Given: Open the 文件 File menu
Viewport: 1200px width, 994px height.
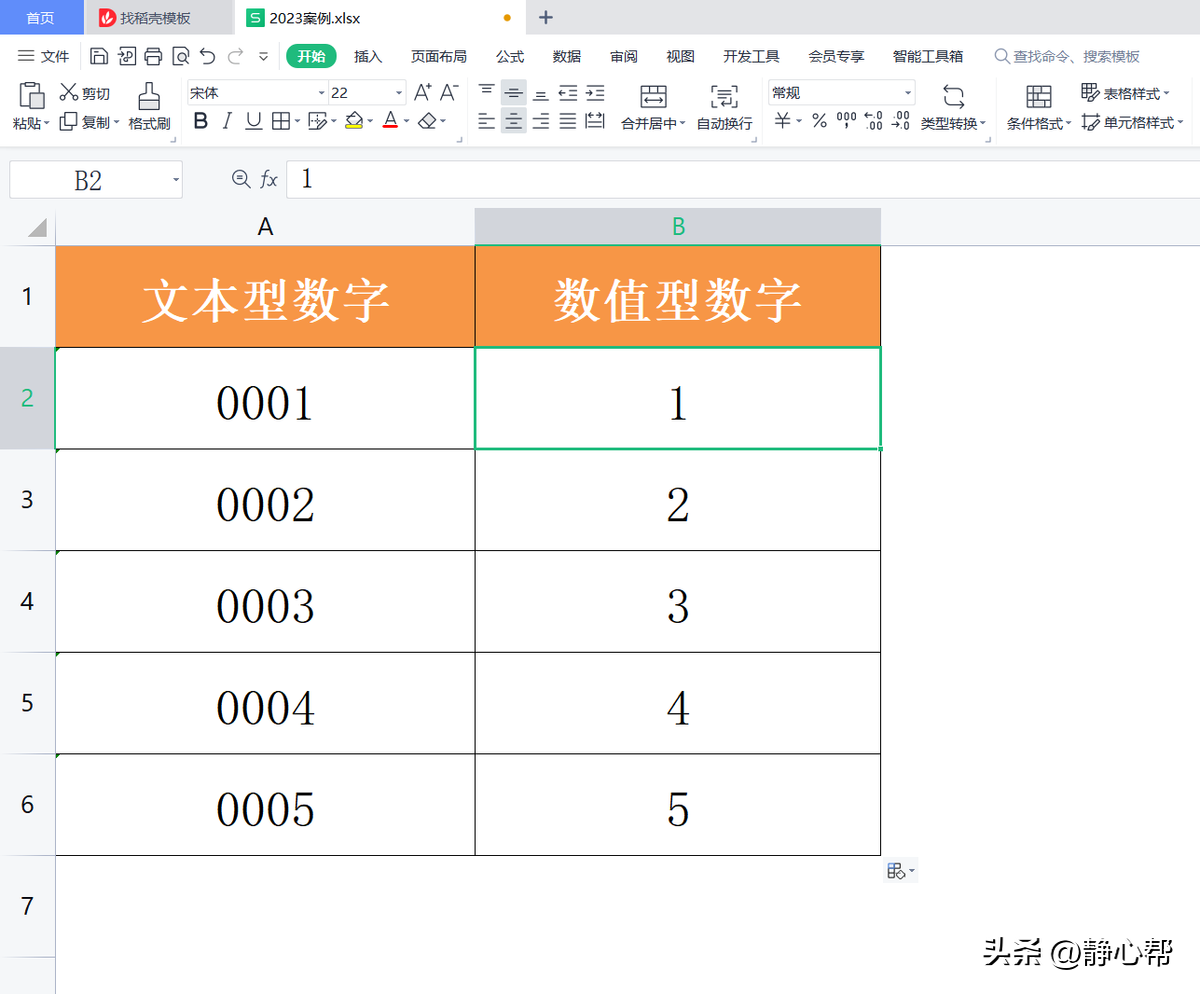Looking at the screenshot, I should (x=44, y=56).
